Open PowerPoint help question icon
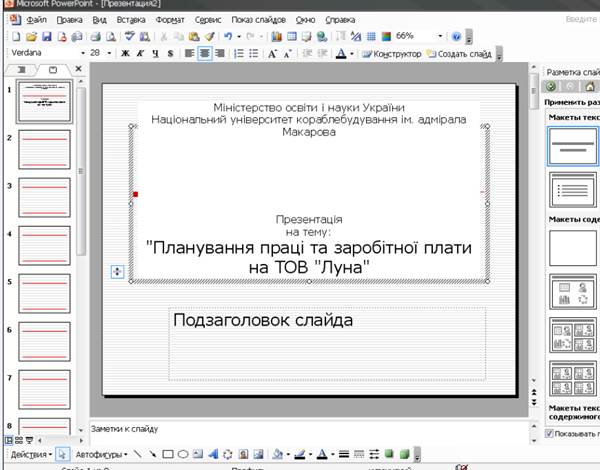The image size is (600, 470). click(456, 36)
